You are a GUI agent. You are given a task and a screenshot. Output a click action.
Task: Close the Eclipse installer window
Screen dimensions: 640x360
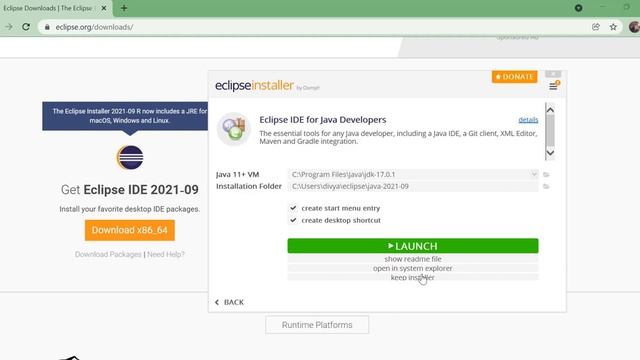point(553,74)
